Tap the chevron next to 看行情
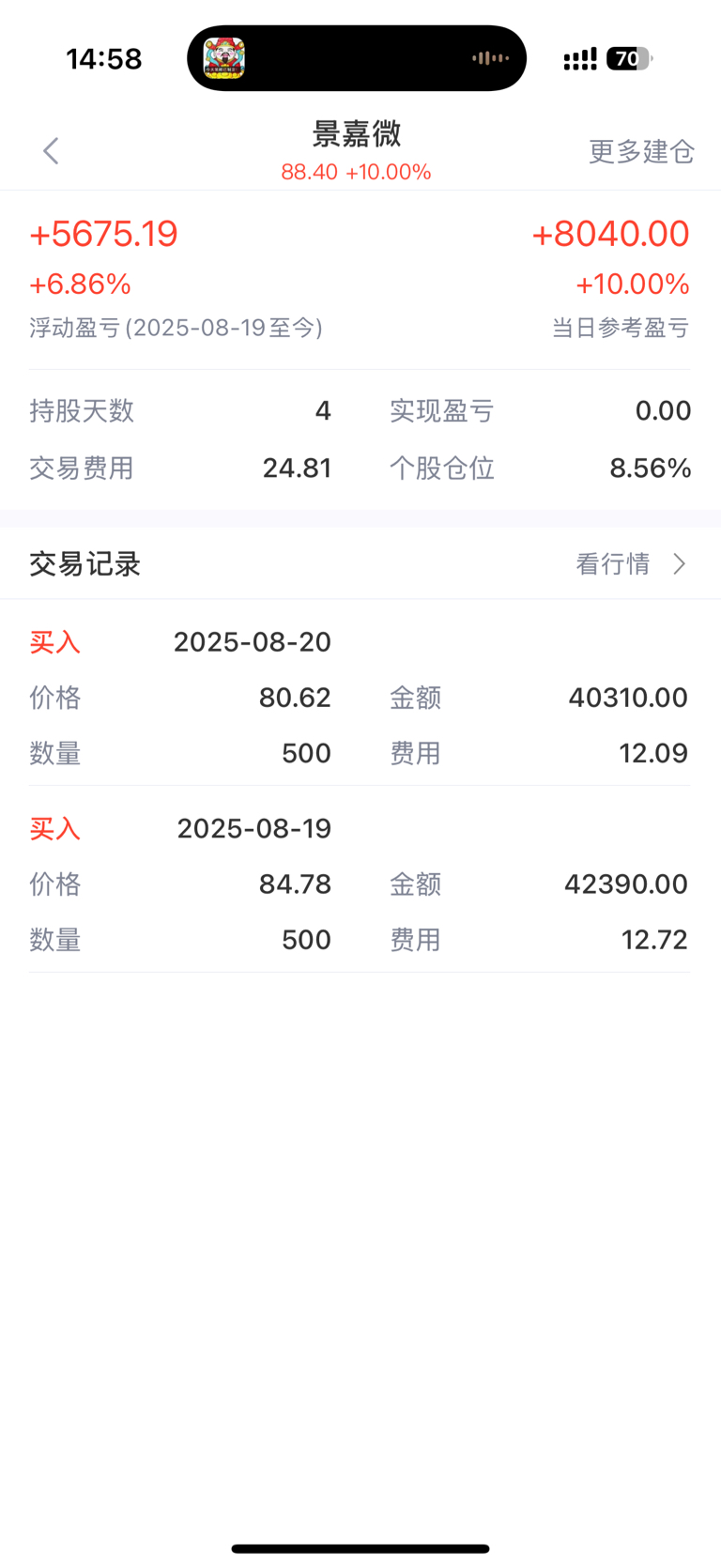This screenshot has height=1568, width=721. pyautogui.click(x=680, y=563)
